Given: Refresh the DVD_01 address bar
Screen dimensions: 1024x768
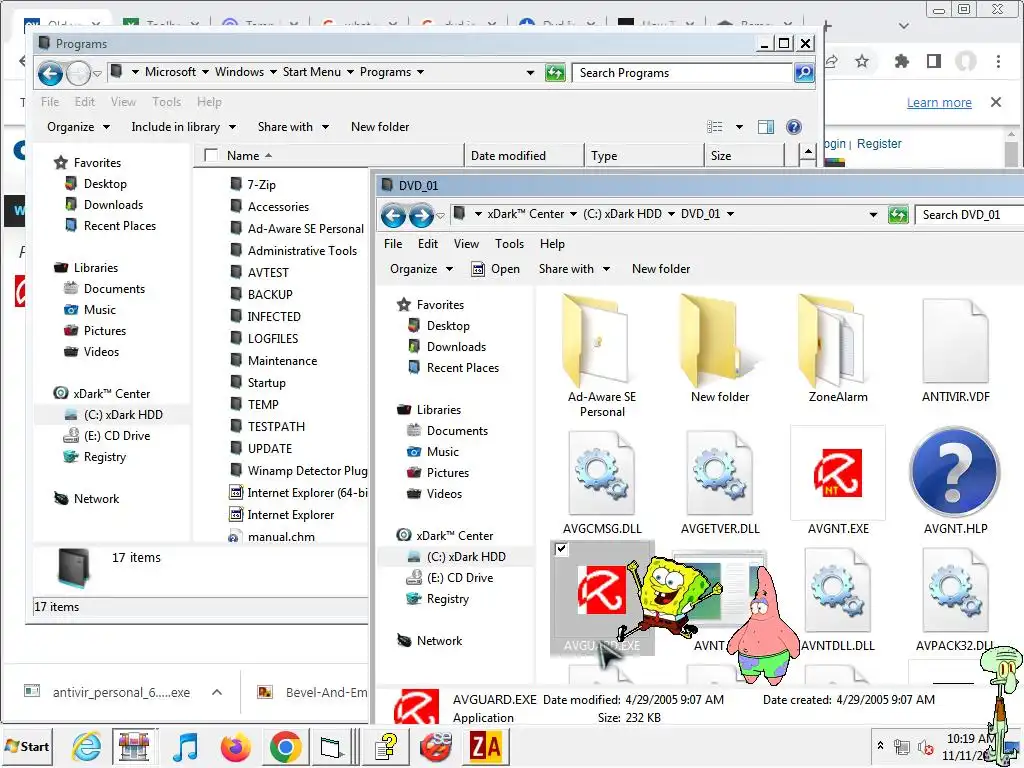Looking at the screenshot, I should 898,215.
